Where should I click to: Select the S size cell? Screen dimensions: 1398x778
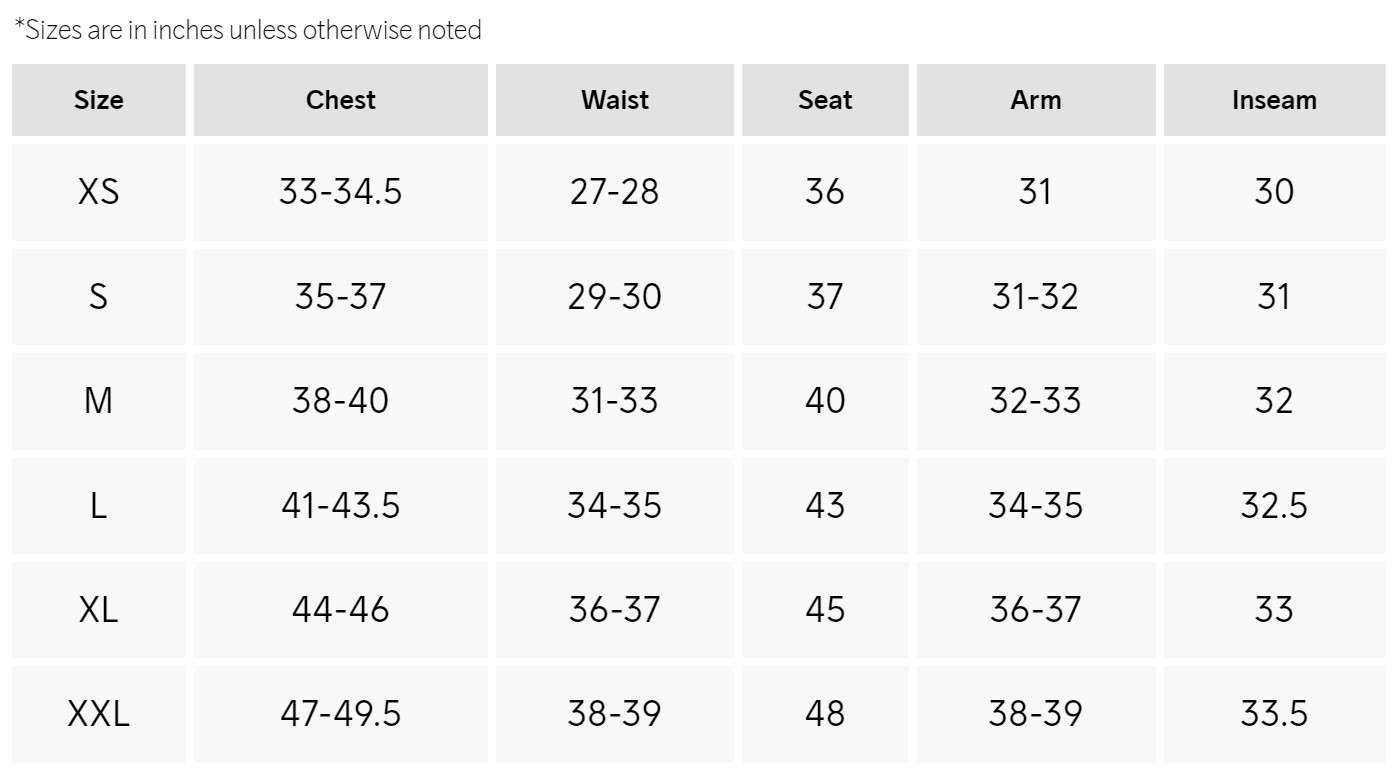tap(99, 297)
